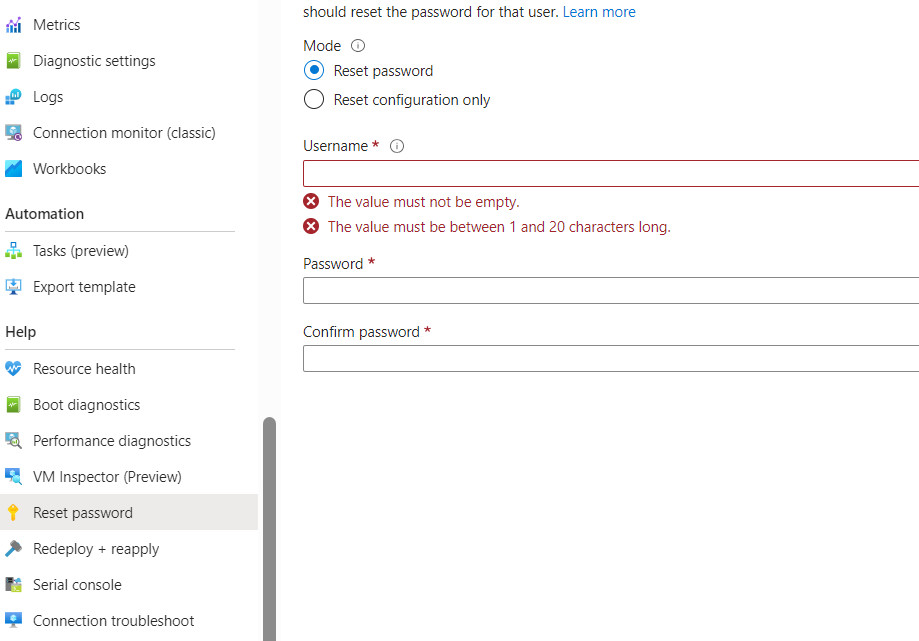Click the Redeploy + reapply hammer icon
919x641 pixels.
[13, 549]
